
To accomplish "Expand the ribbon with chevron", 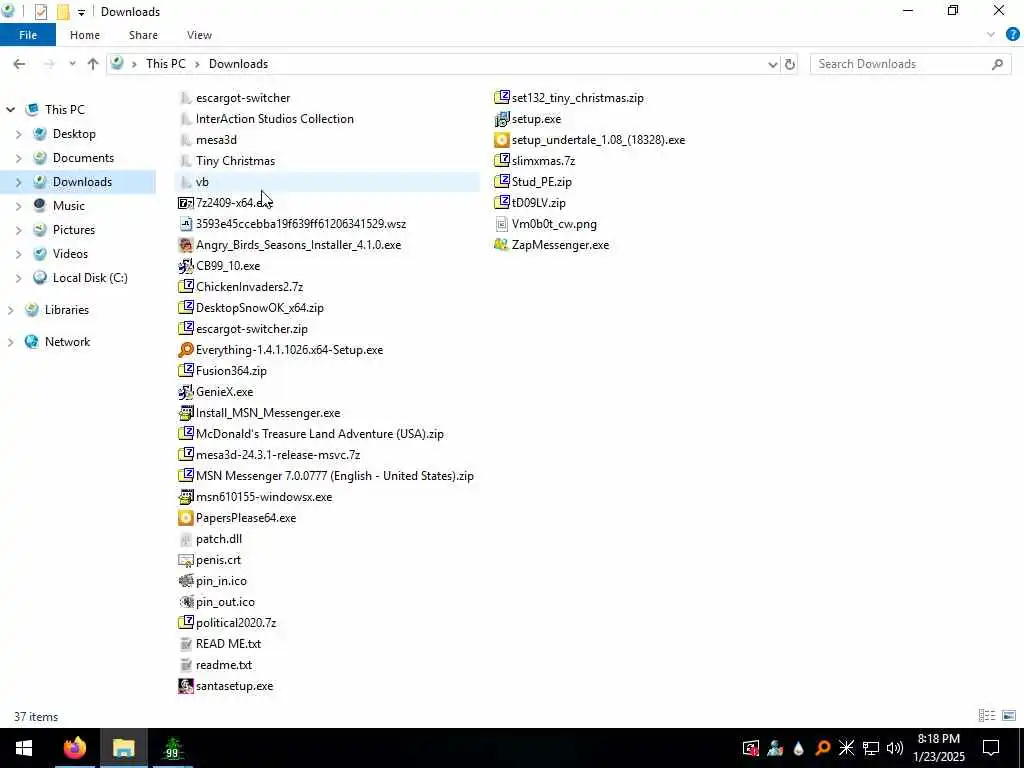I will (x=991, y=35).
